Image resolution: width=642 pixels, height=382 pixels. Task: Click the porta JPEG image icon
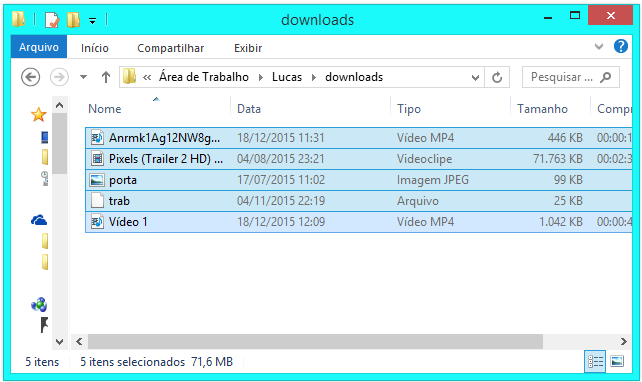point(97,180)
